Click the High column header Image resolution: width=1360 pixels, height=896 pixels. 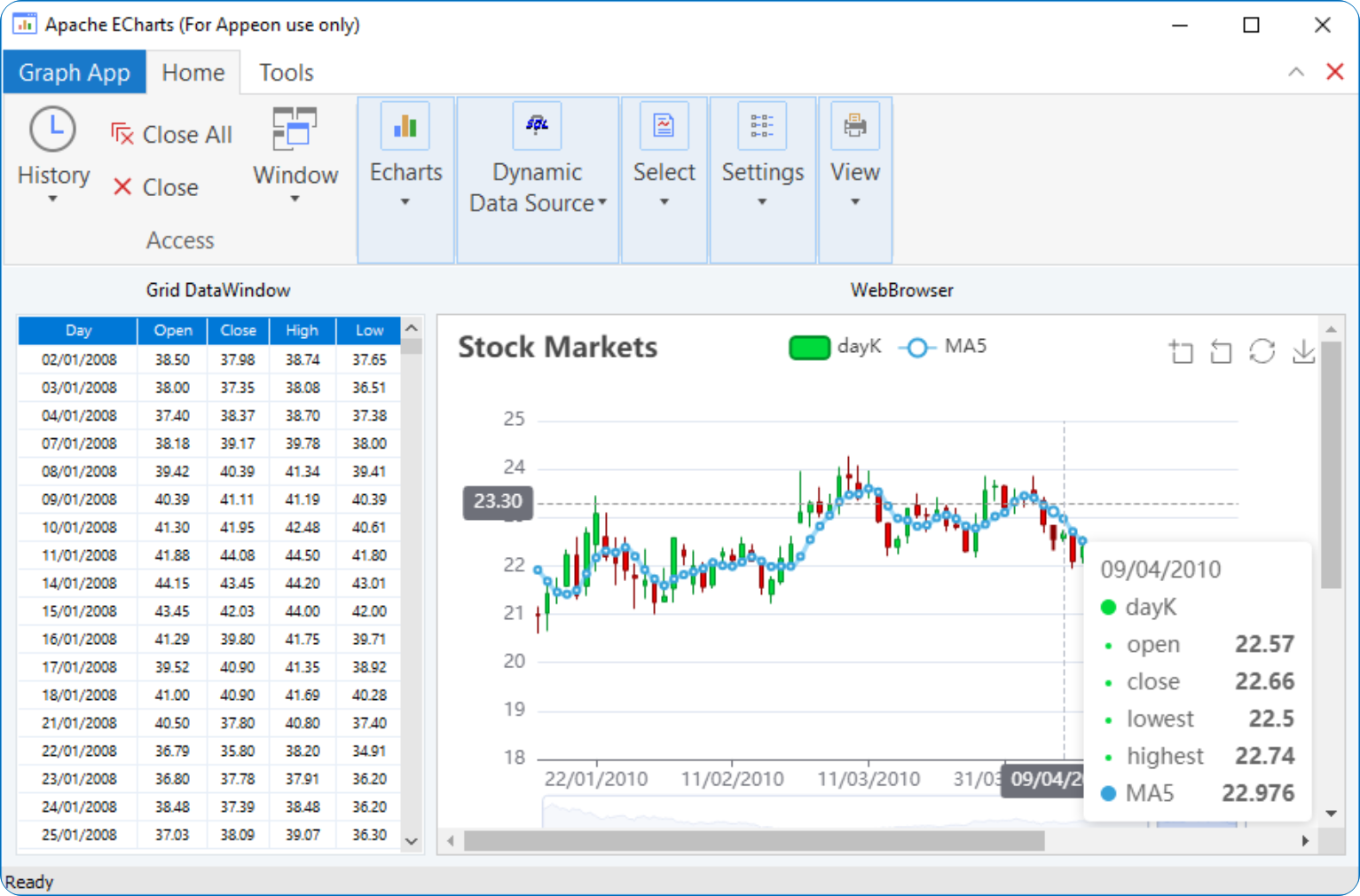302,330
